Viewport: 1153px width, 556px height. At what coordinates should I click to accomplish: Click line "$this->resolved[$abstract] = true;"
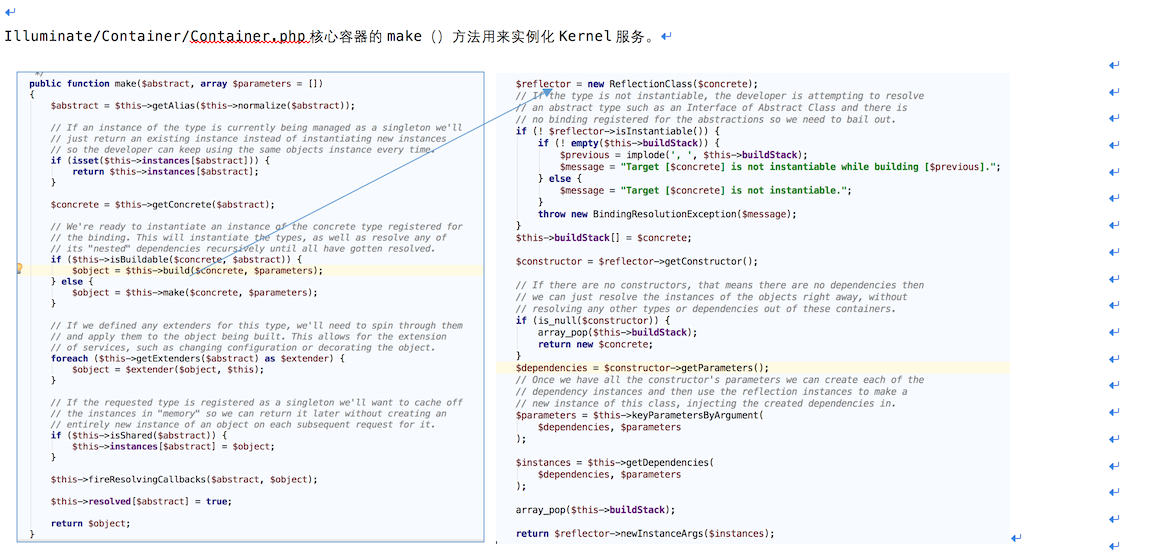140,501
